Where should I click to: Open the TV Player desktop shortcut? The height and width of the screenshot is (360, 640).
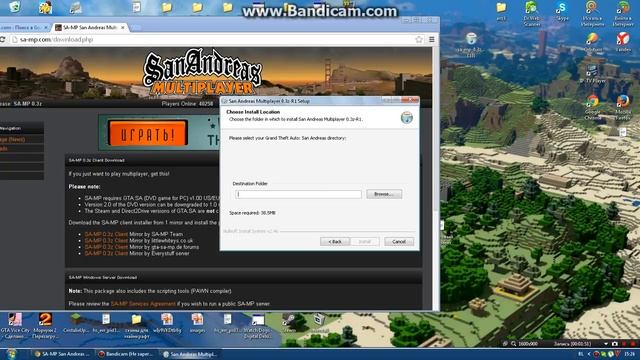pos(593,73)
